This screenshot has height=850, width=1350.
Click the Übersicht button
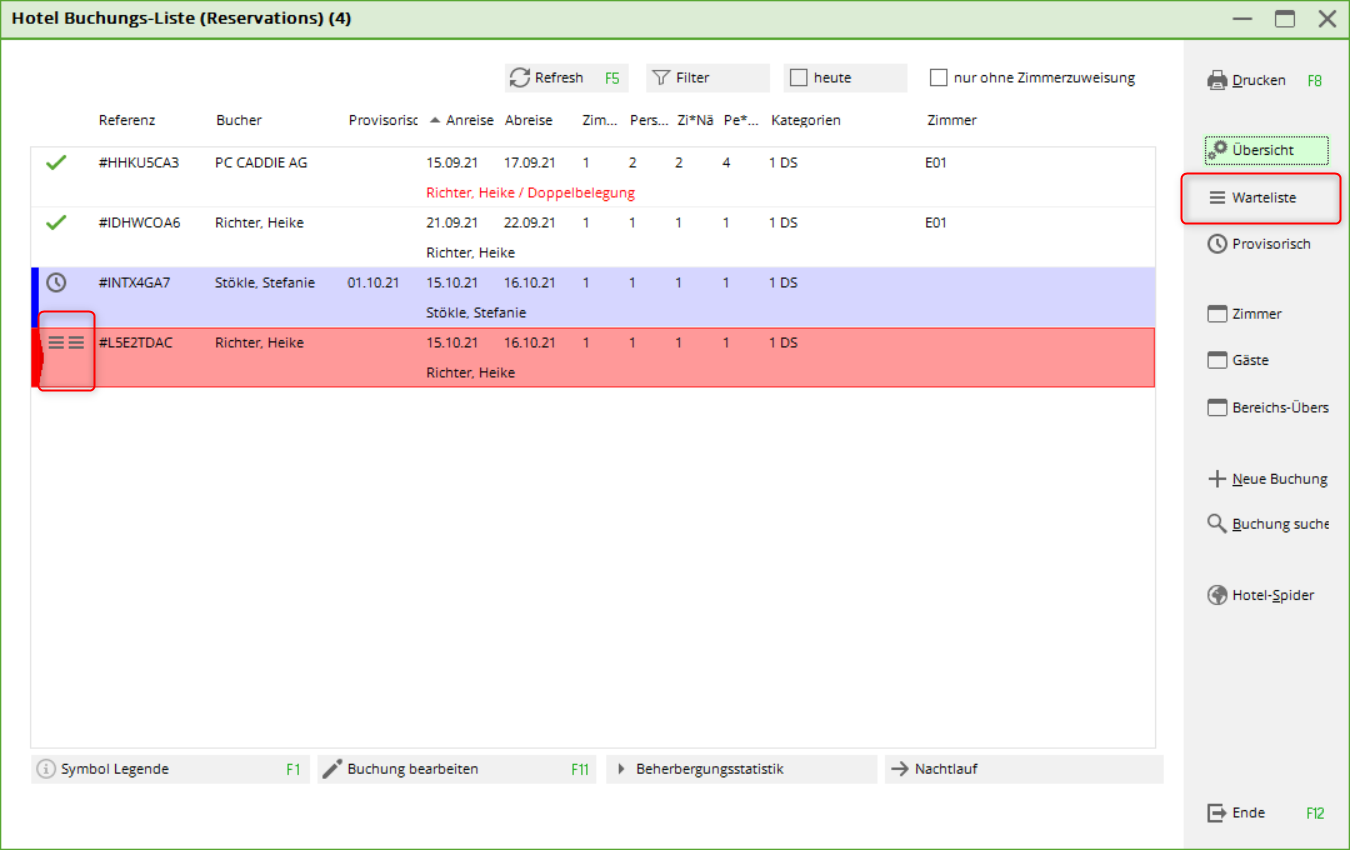[1267, 150]
